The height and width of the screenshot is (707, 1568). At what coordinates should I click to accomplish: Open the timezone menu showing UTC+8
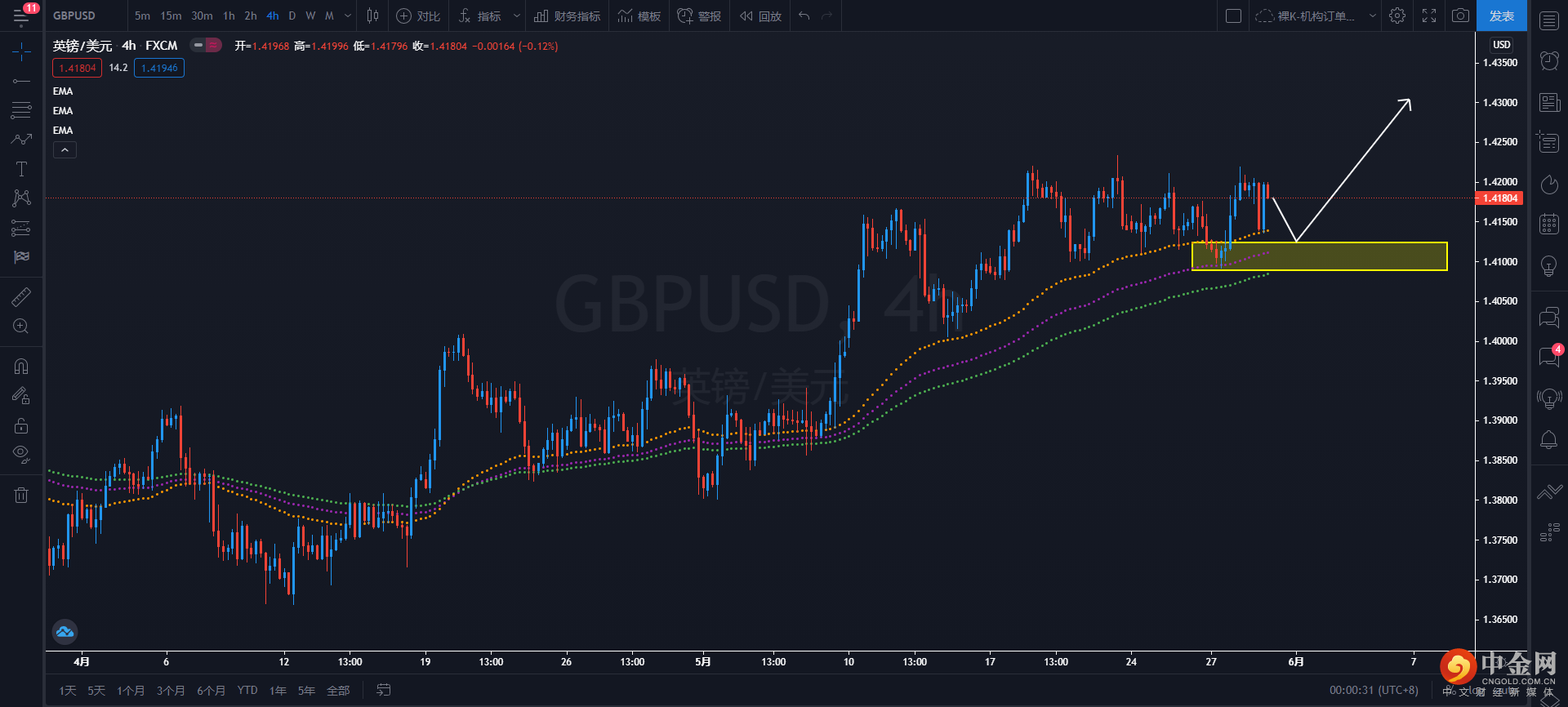[x=1374, y=690]
